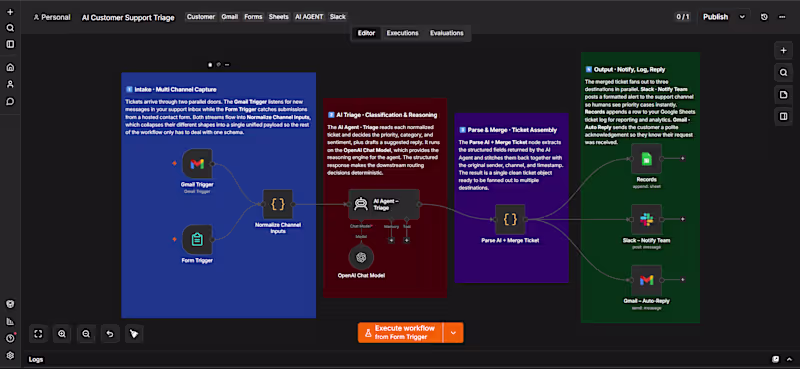Zoom in on the workflow canvas
Image resolution: width=800 pixels, height=369 pixels.
point(62,334)
